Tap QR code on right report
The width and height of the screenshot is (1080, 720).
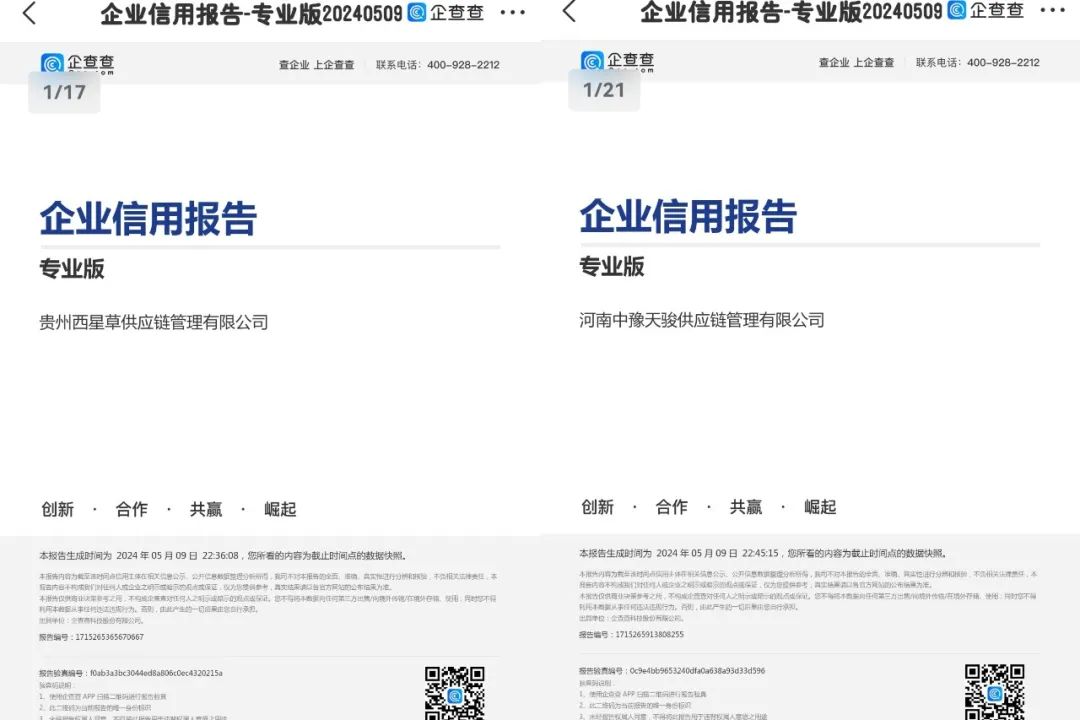(x=994, y=691)
